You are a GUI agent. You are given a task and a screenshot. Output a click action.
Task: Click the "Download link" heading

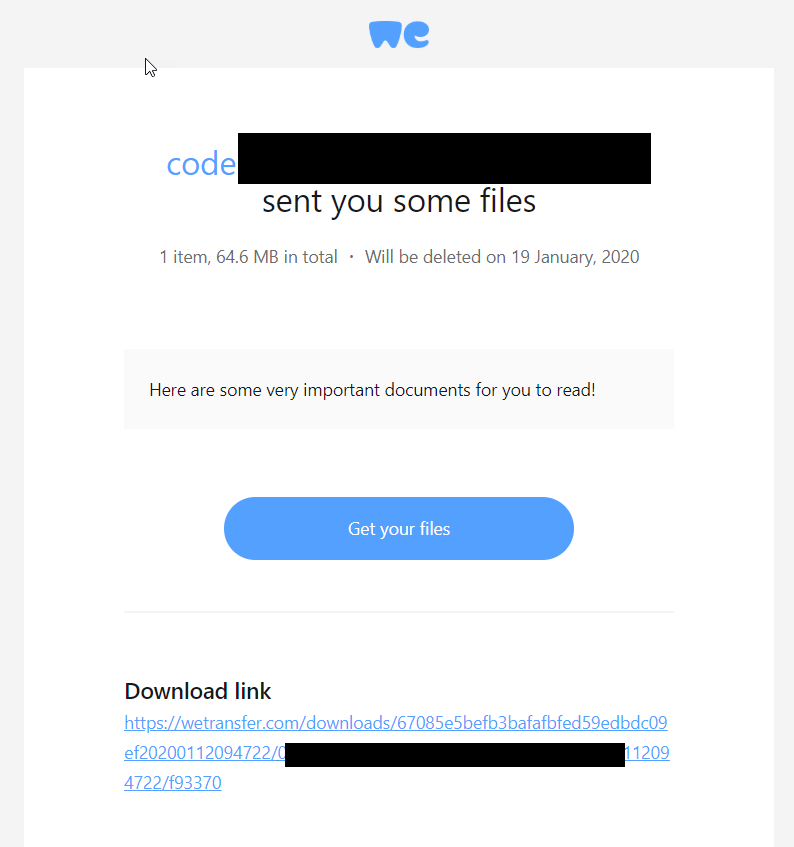click(198, 691)
